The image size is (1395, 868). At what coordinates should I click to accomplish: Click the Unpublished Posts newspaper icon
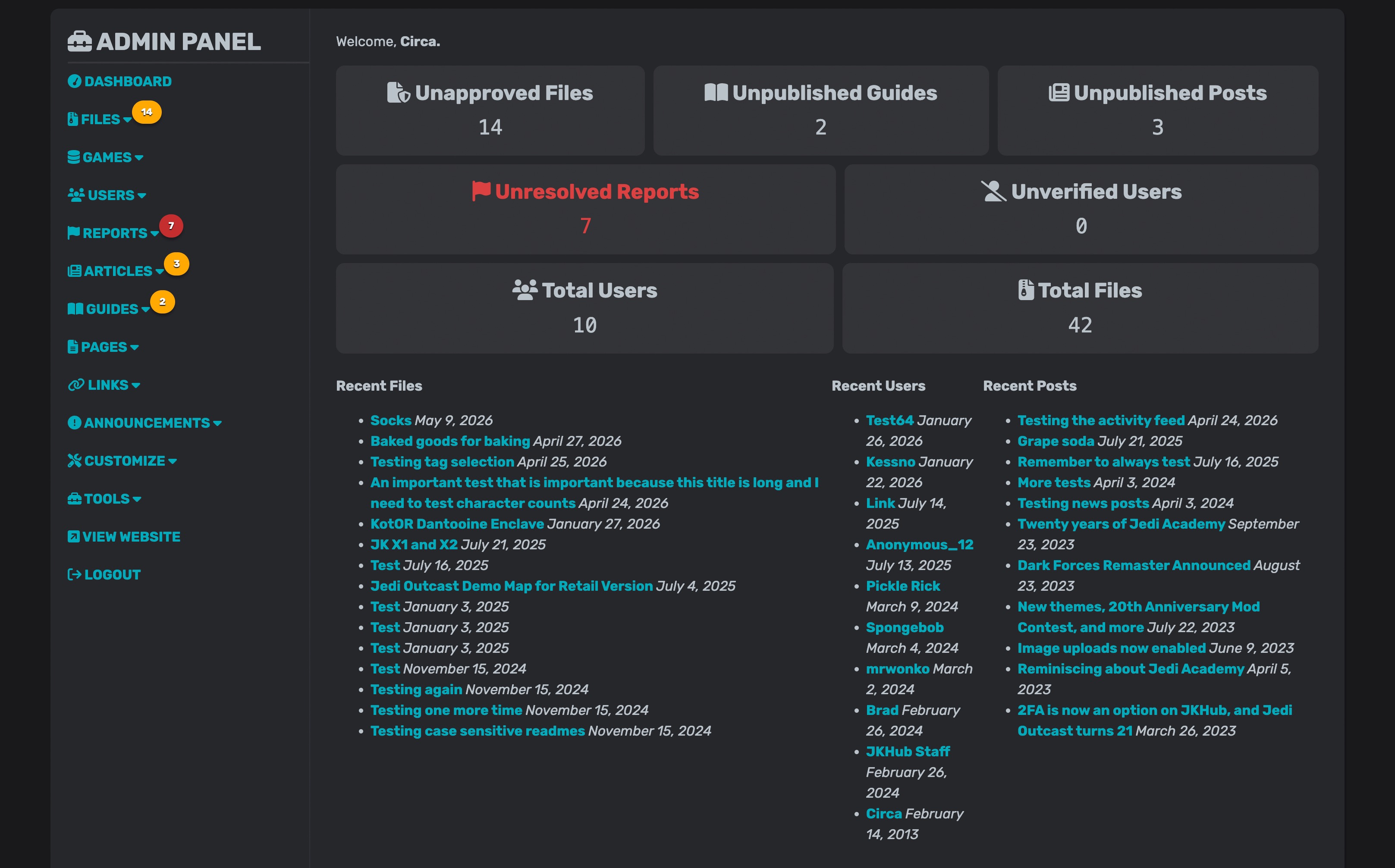tap(1059, 92)
